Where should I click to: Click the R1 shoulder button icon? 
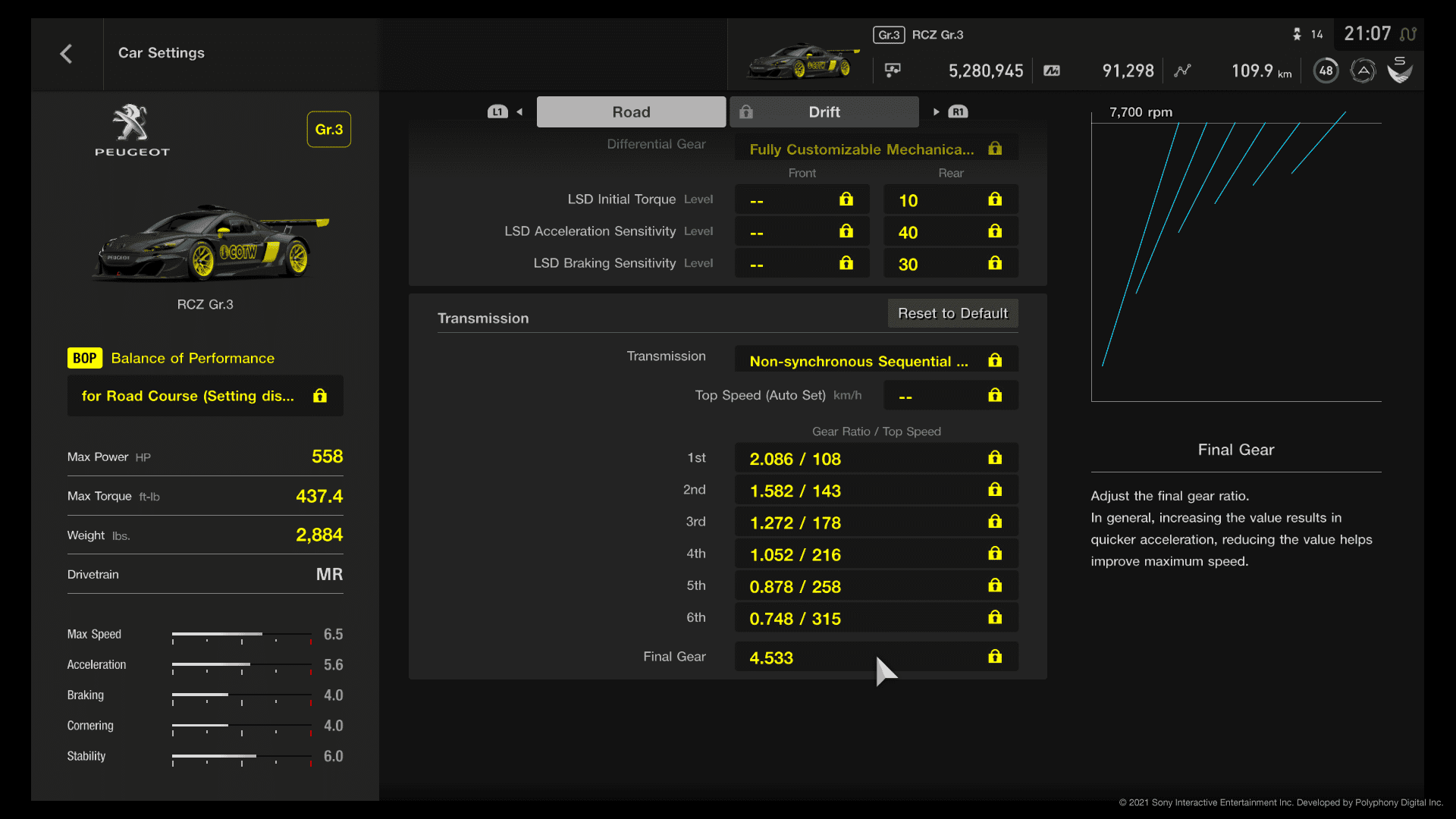958,112
